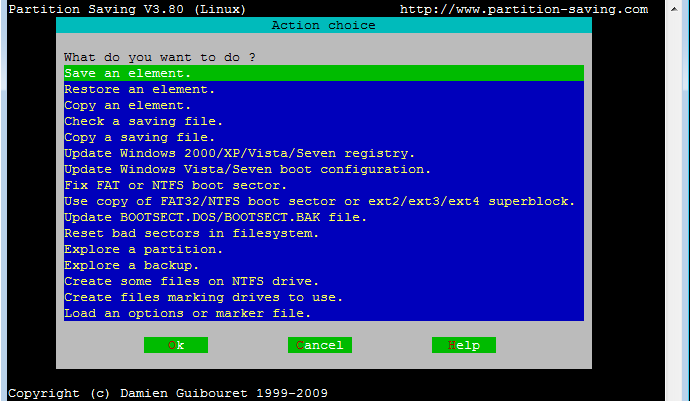Select "Create some files on NTFS drive."
Viewport: 690px width, 401px height.
click(324, 281)
